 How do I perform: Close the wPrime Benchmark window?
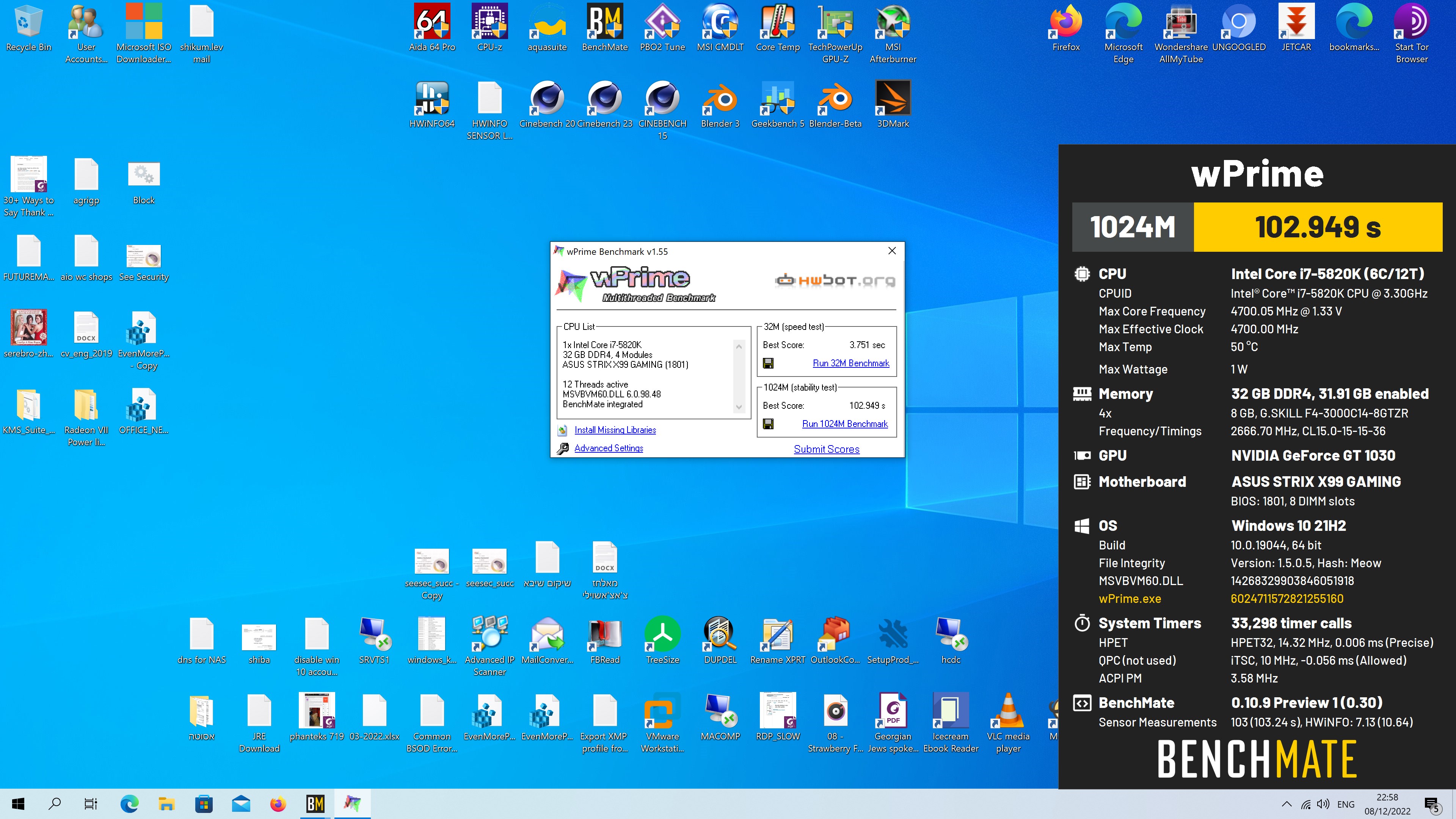tap(892, 250)
